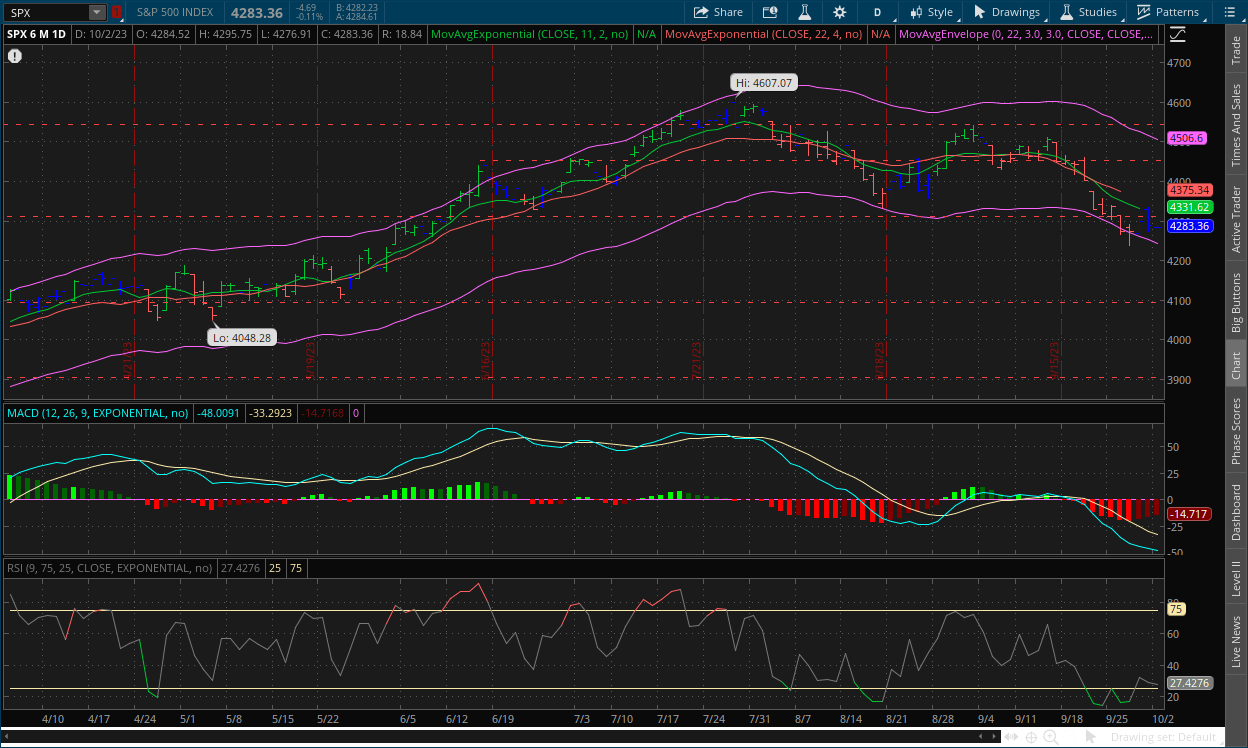Click the 4283.36 blue price tag
The height and width of the screenshot is (748, 1248).
(x=1190, y=226)
